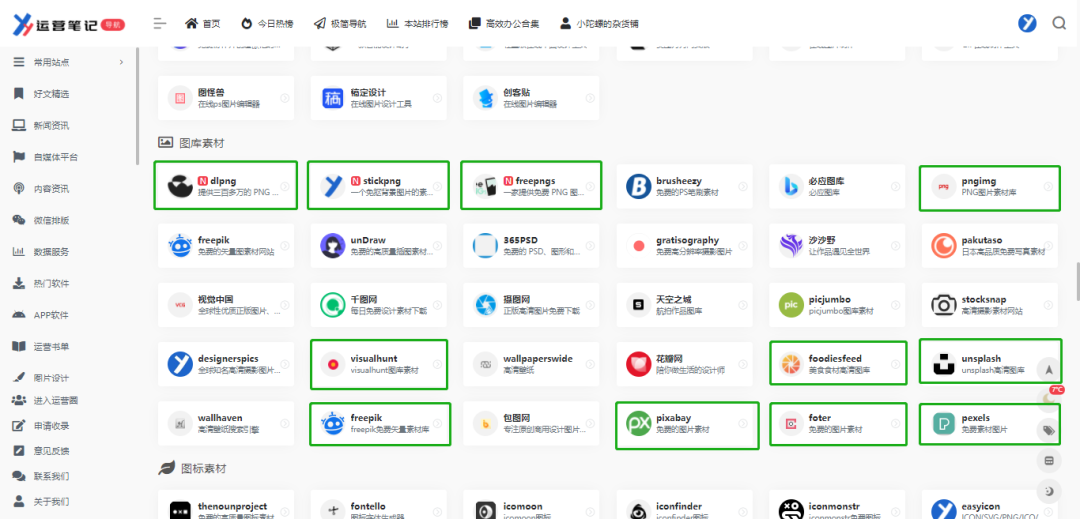Click the pakutaso orange logo icon
The width and height of the screenshot is (1080, 519).
pyautogui.click(x=943, y=245)
